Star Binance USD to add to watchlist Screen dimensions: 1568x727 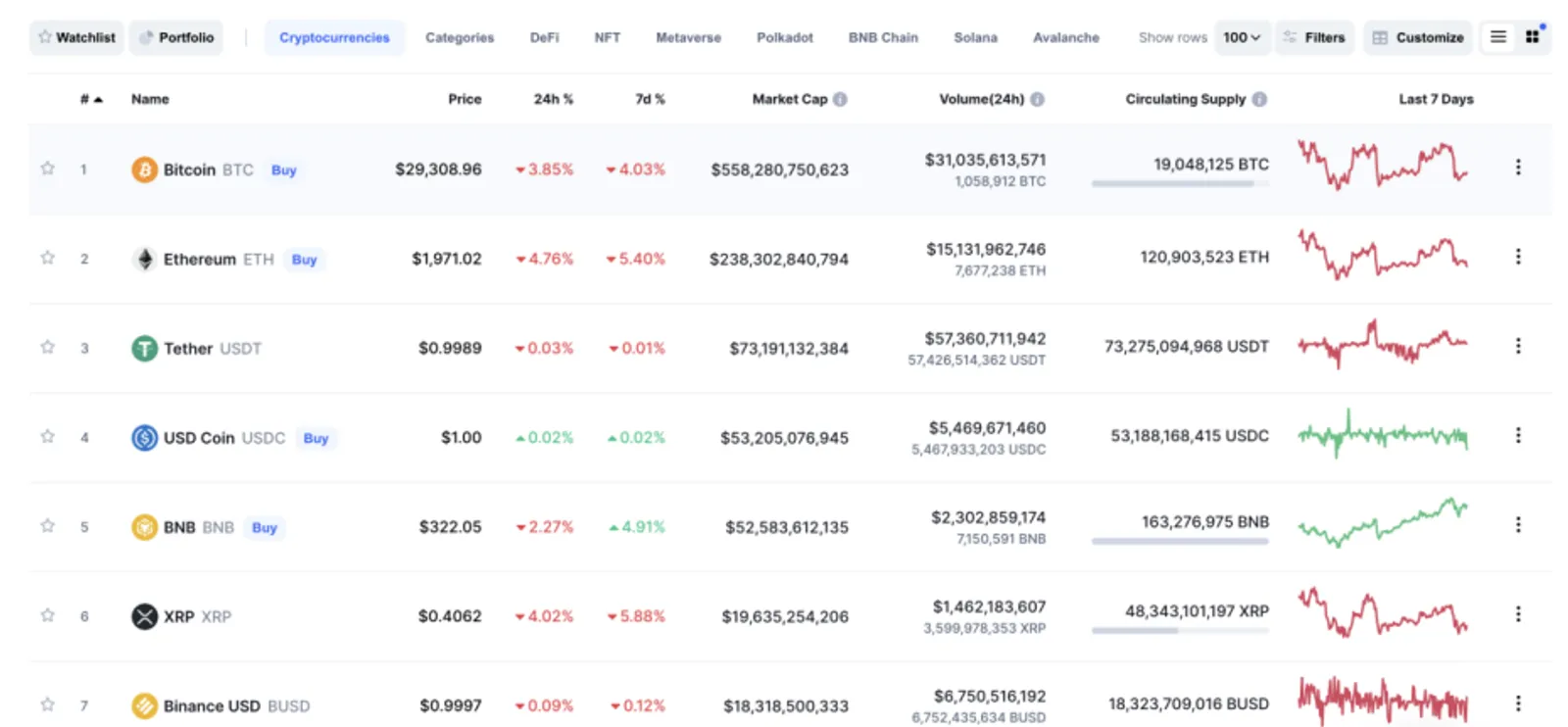point(47,704)
